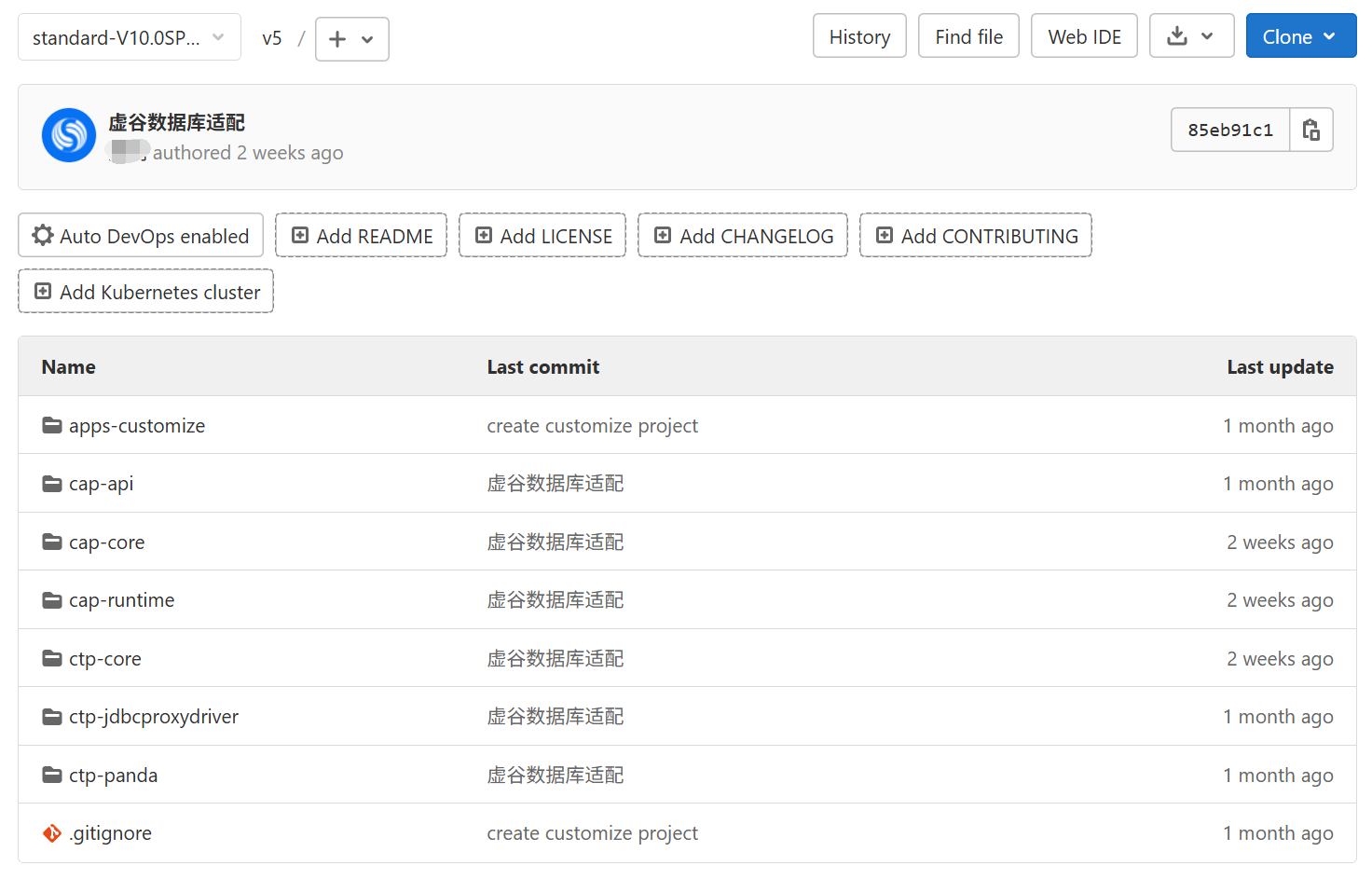
Task: Open the cap-api row's last commit message
Action: [556, 484]
